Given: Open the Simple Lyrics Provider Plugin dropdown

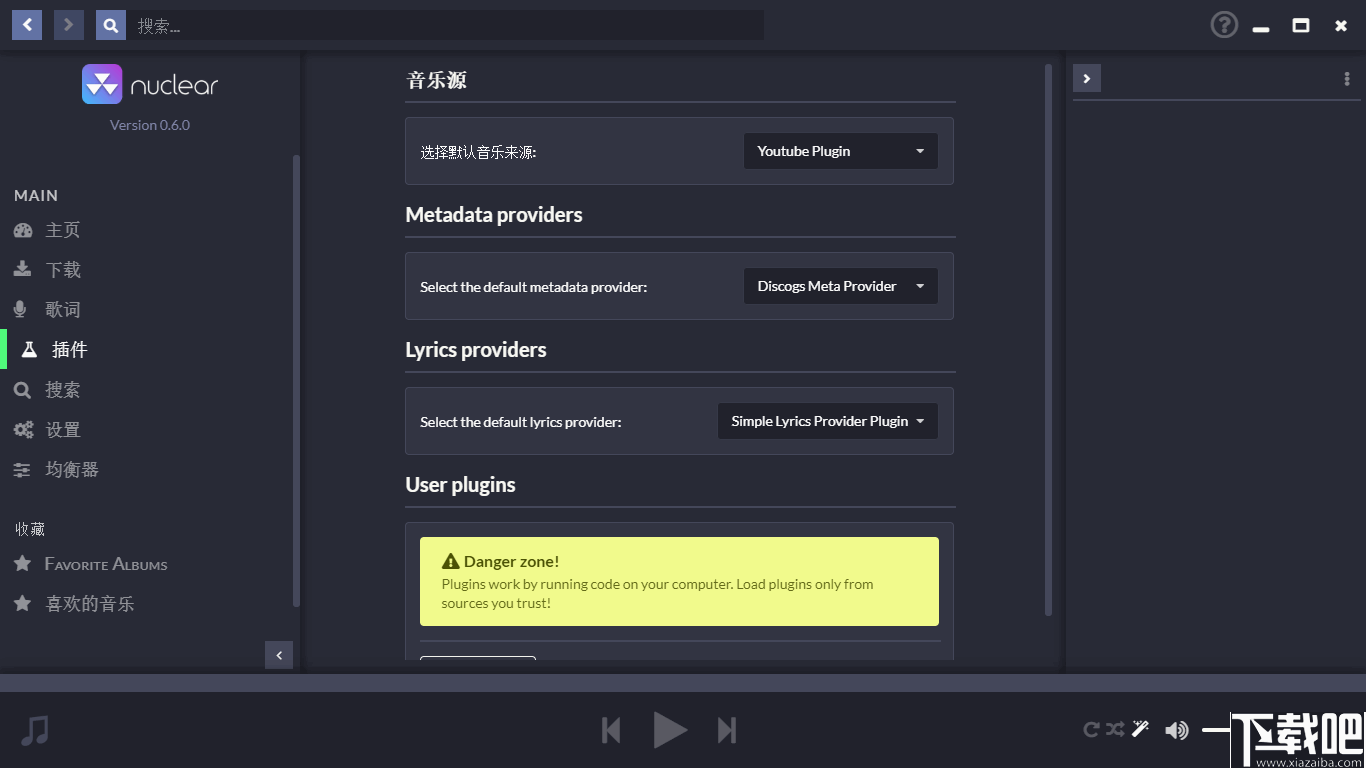Looking at the screenshot, I should (x=827, y=421).
